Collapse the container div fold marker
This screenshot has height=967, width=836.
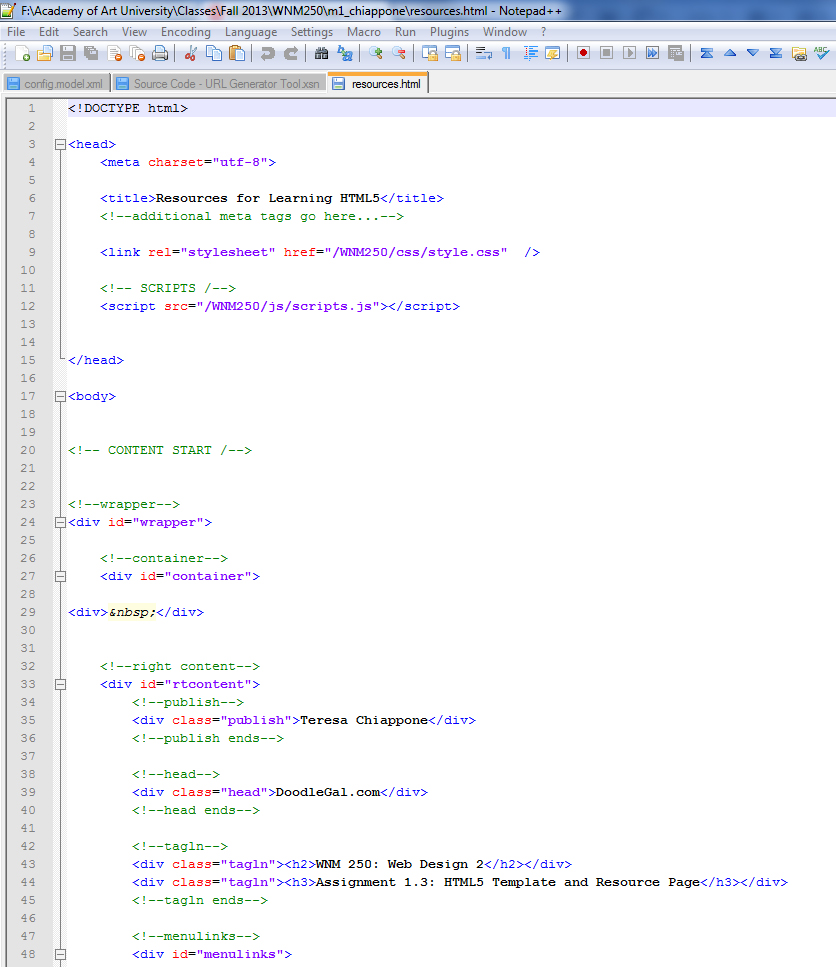[60, 577]
